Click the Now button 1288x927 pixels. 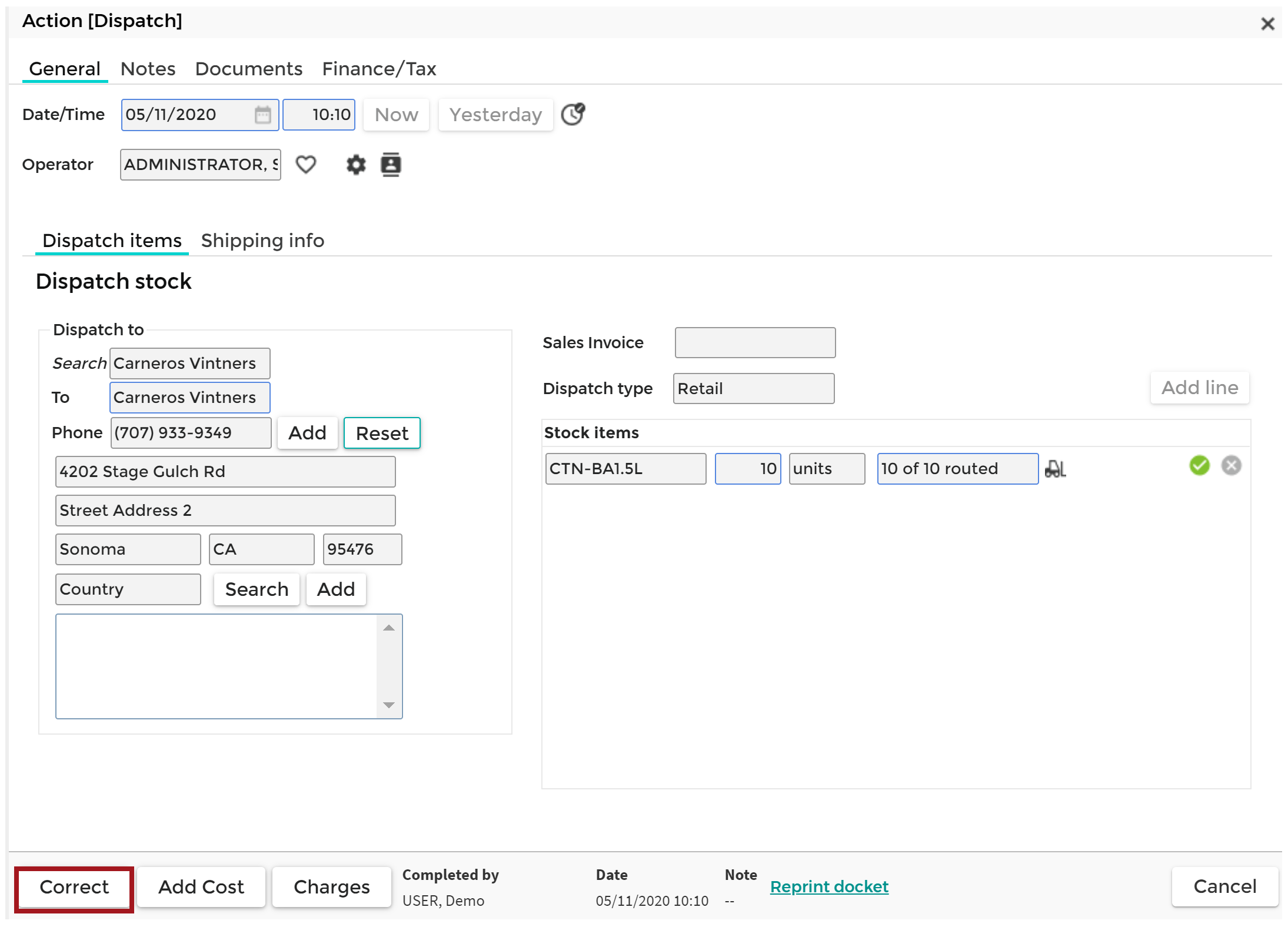pyautogui.click(x=397, y=115)
